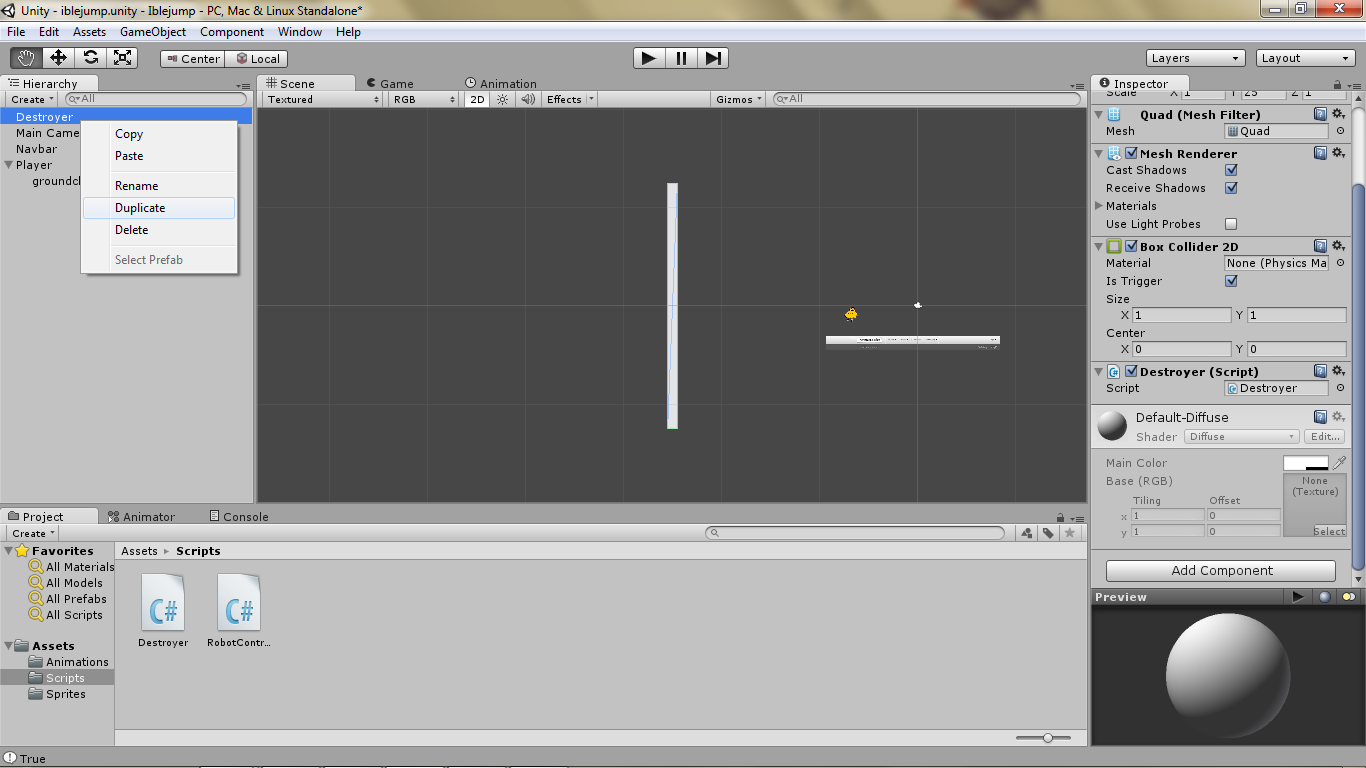
Task: Open help for Quad Mesh Filter
Action: click(1320, 114)
